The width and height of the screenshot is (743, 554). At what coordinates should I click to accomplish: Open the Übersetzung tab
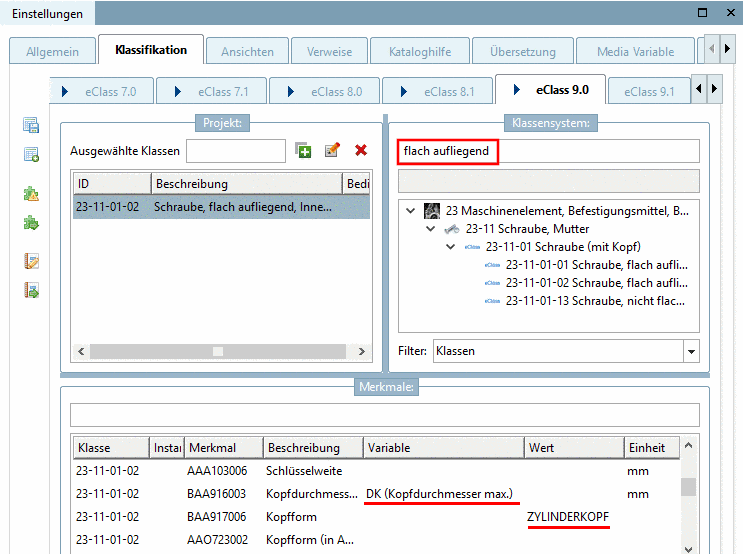point(523,52)
